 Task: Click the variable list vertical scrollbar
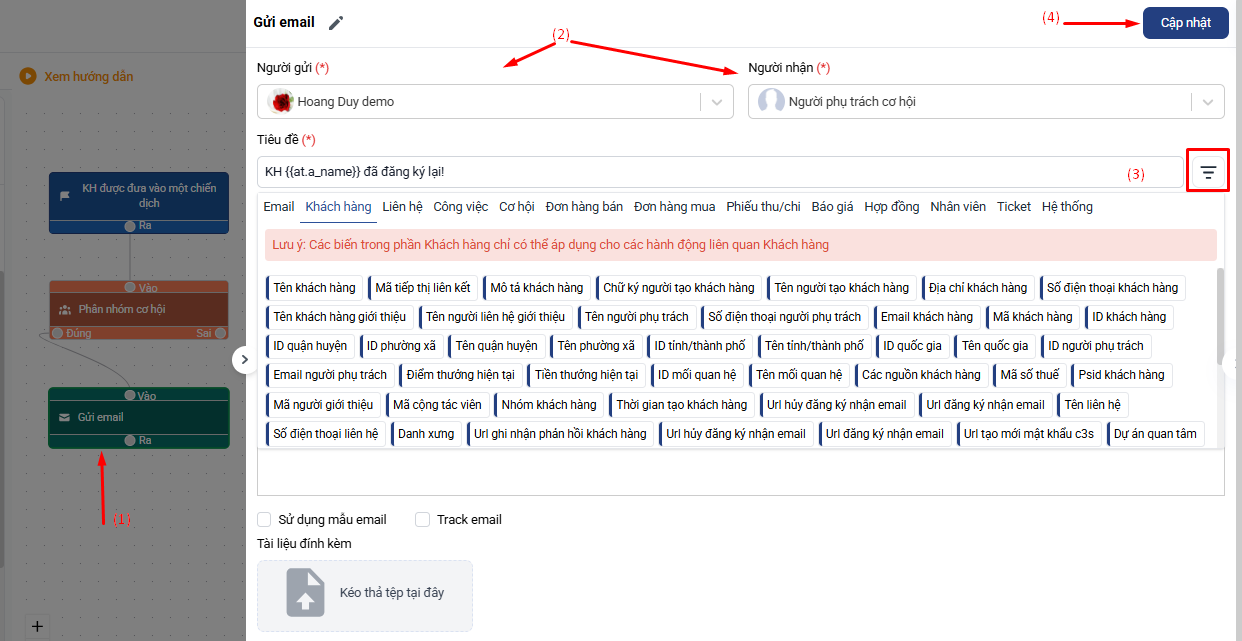click(x=1218, y=315)
